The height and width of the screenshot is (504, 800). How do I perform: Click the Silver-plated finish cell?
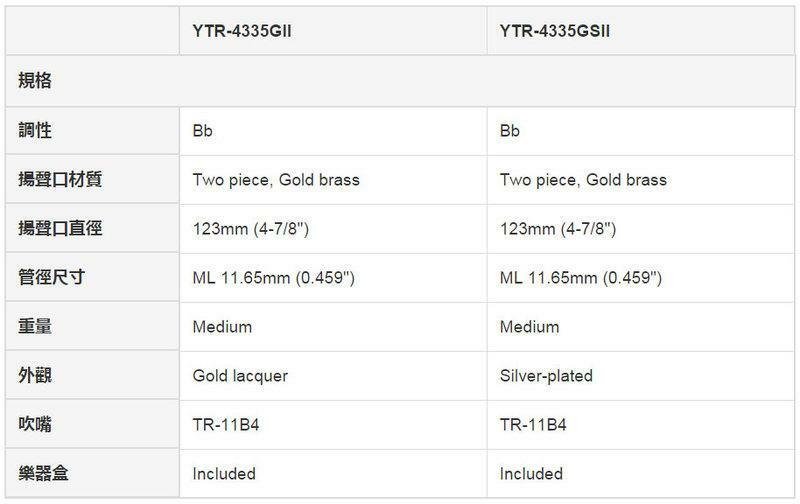546,376
